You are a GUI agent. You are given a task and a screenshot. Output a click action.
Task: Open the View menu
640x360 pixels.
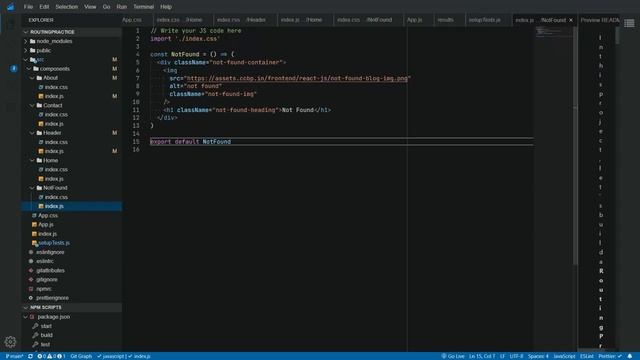90,7
